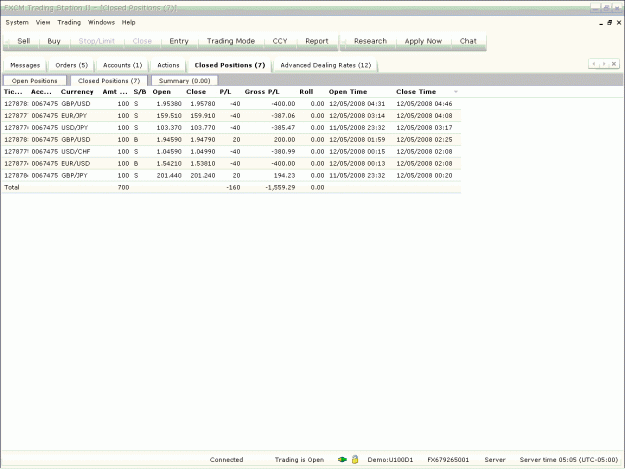Switch to the Messages tab
The width and height of the screenshot is (625, 469).
click(25, 65)
